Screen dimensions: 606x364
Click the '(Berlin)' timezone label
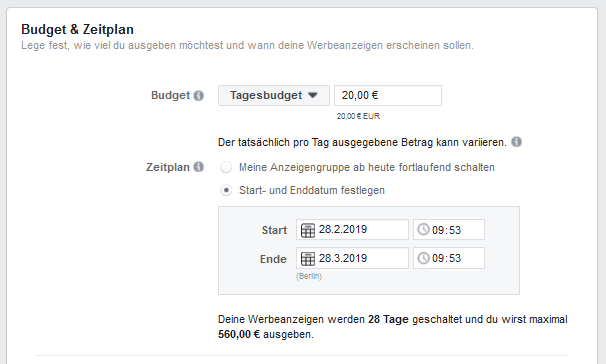[x=309, y=276]
